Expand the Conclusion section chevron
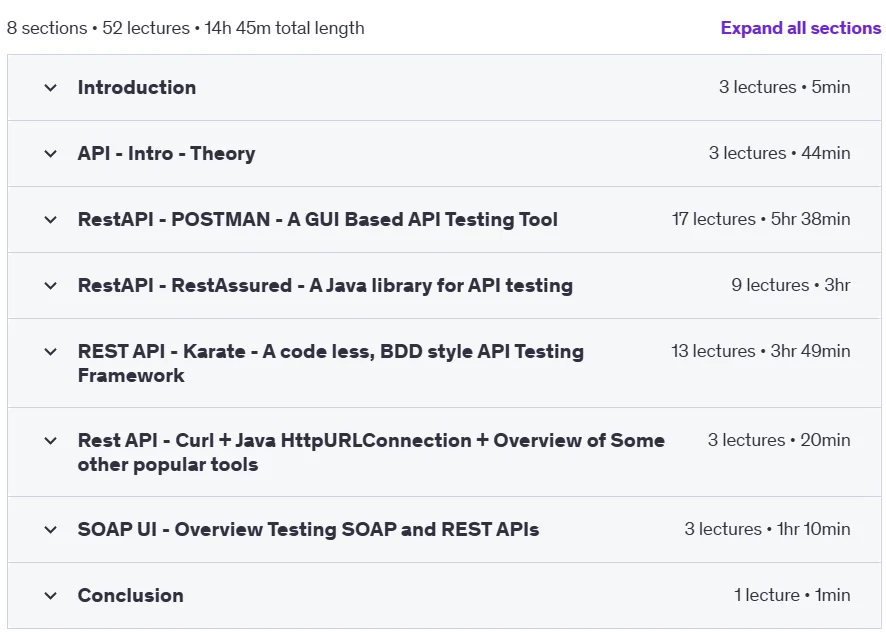This screenshot has height=632, width=886. 50,596
